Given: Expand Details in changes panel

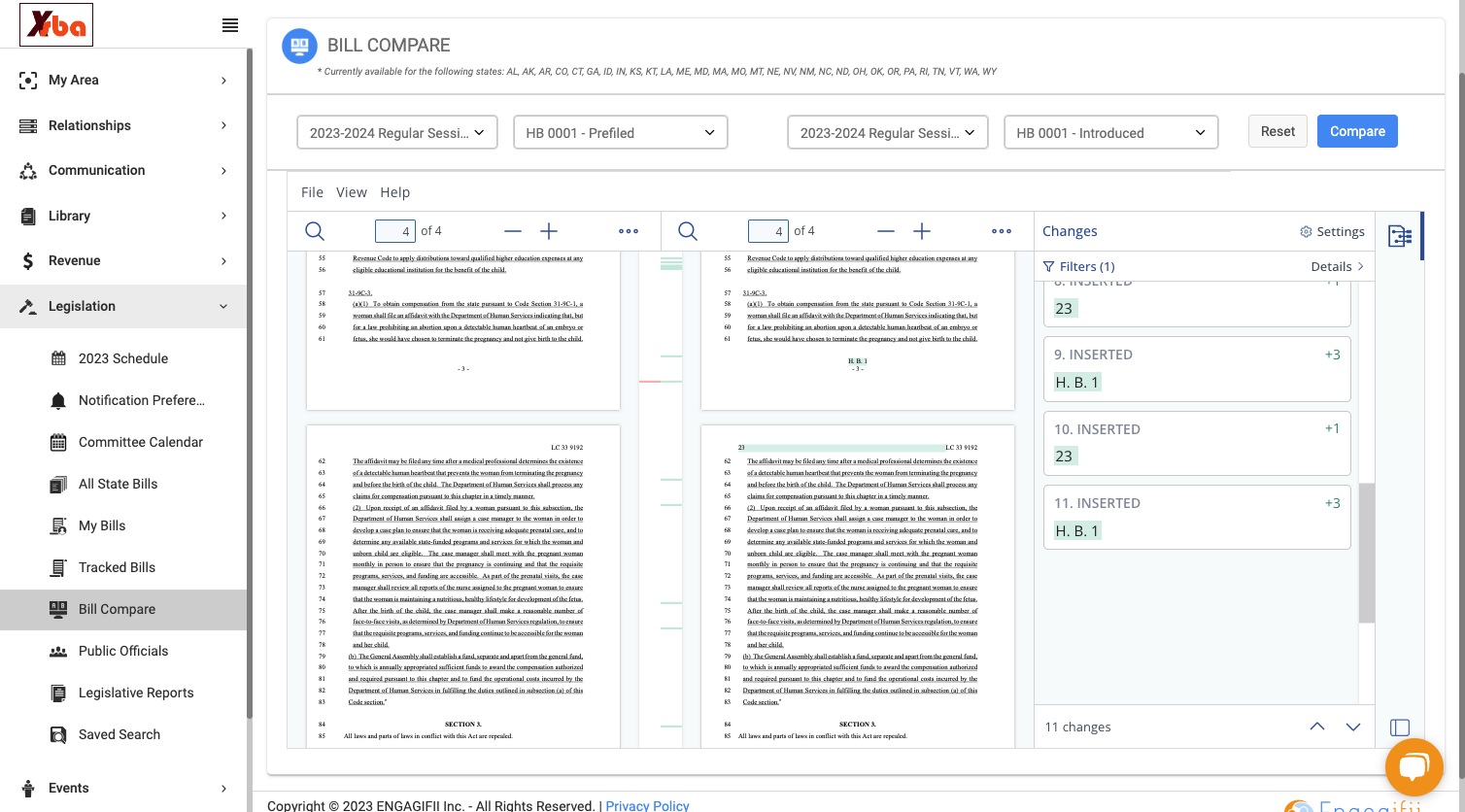Looking at the screenshot, I should [1338, 266].
